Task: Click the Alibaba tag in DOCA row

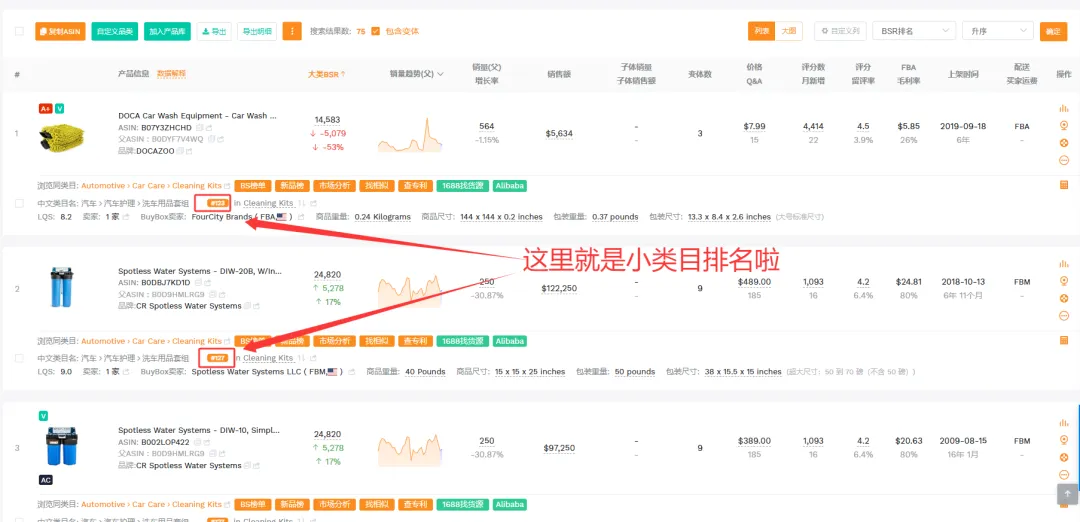Action: [510, 186]
